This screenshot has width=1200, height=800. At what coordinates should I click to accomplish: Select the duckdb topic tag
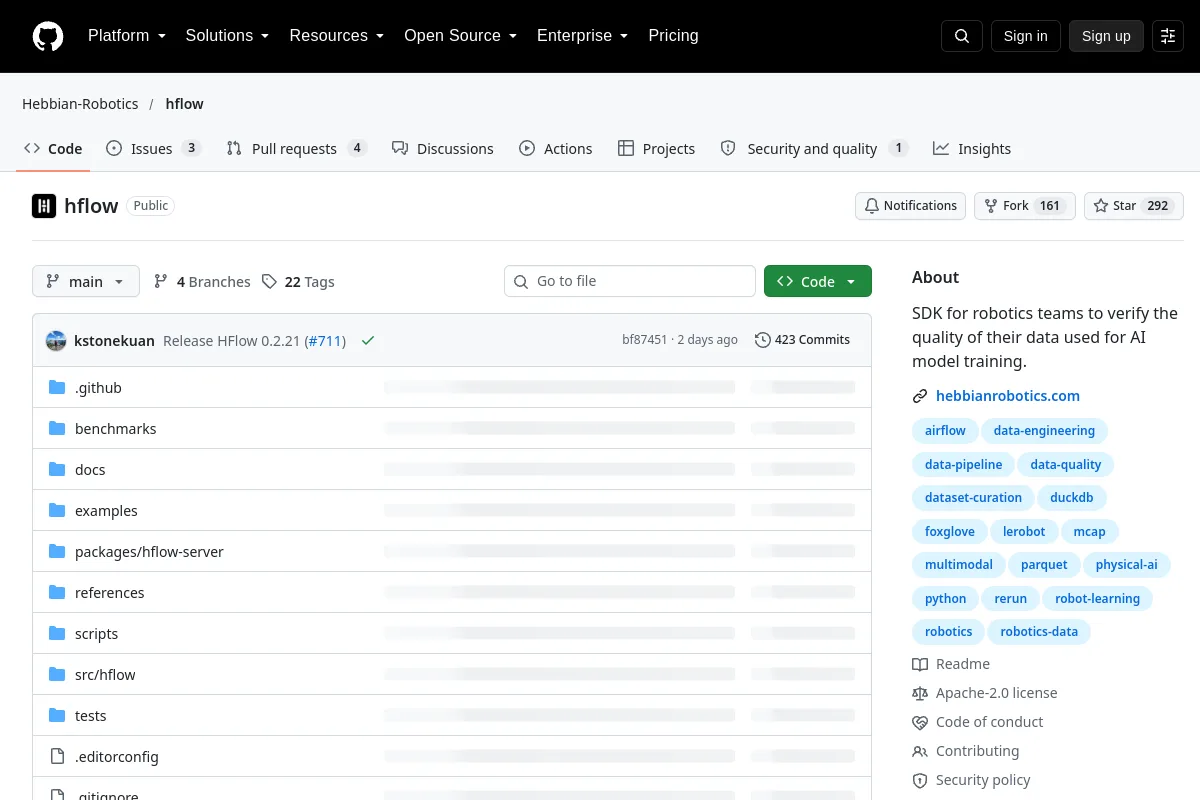tap(1072, 498)
